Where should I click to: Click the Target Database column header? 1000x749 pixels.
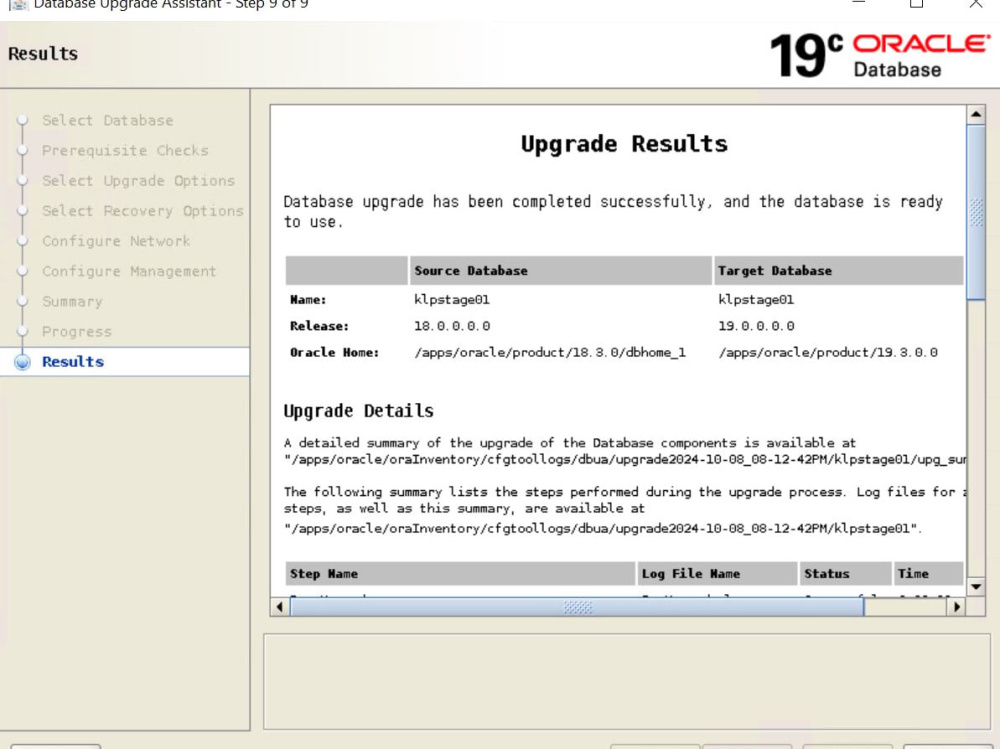(839, 271)
